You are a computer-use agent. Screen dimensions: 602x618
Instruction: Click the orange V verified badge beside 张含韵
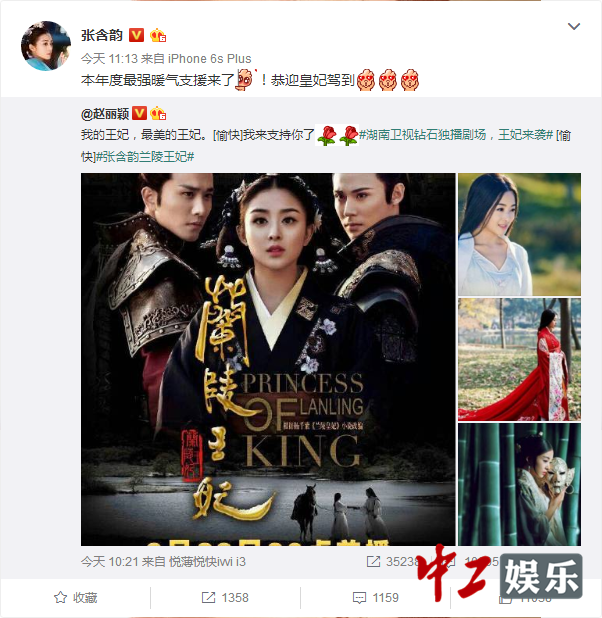136,35
